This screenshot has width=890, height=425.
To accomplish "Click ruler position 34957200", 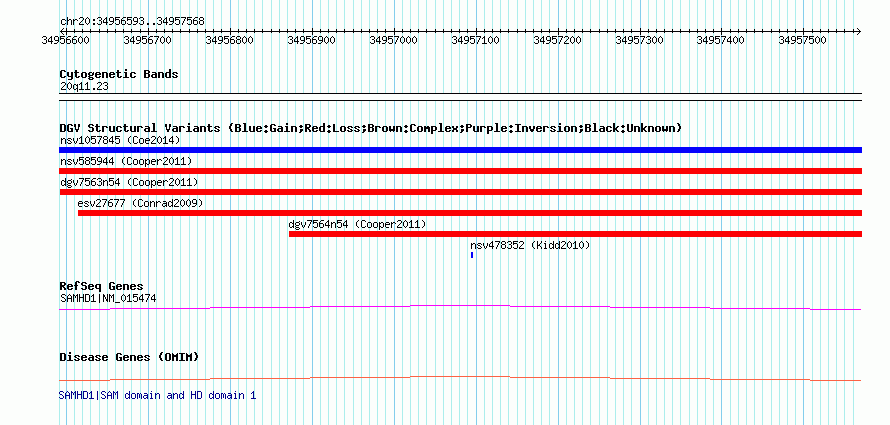I will point(558,40).
